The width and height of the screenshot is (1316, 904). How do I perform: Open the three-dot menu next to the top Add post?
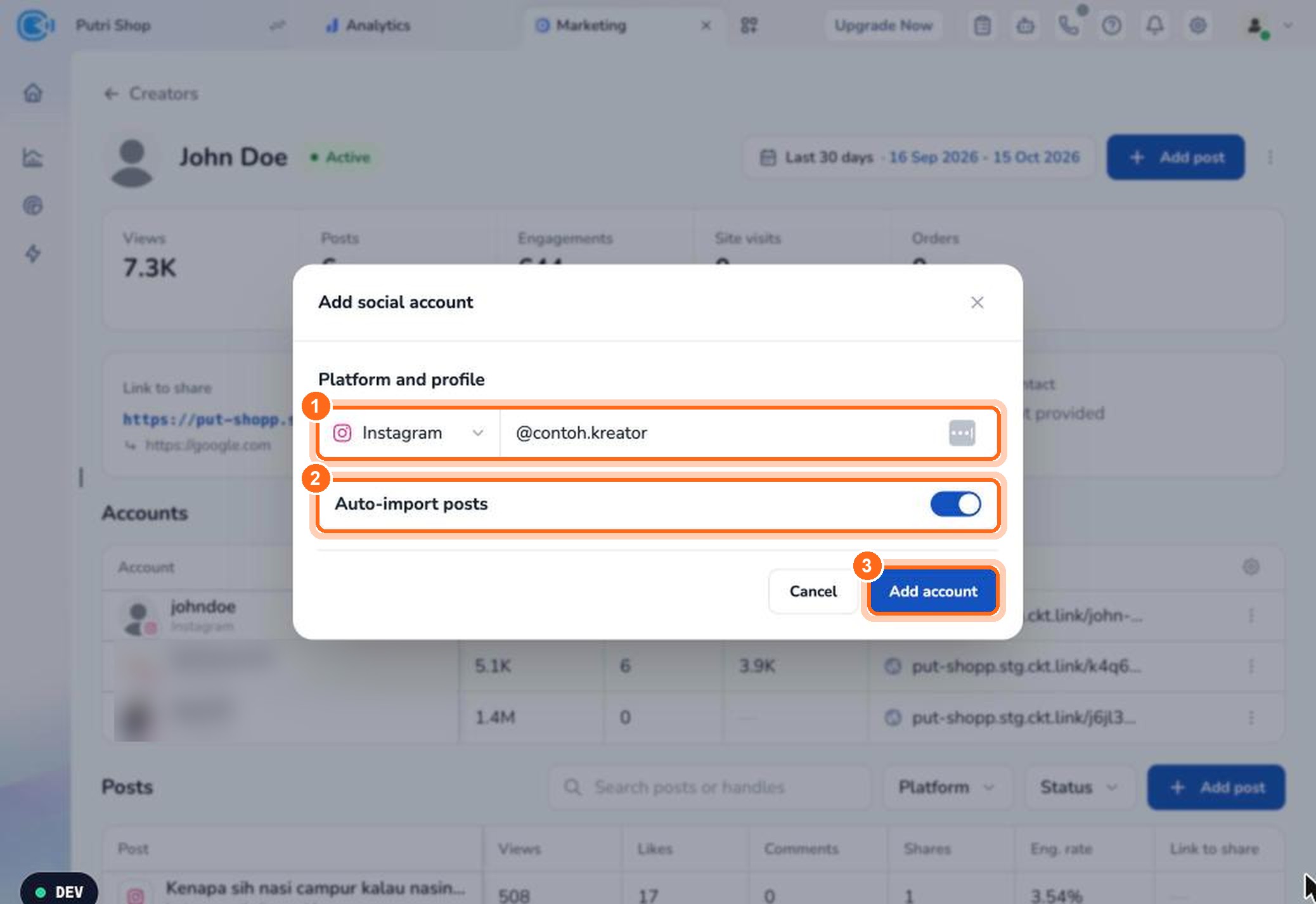tap(1270, 157)
